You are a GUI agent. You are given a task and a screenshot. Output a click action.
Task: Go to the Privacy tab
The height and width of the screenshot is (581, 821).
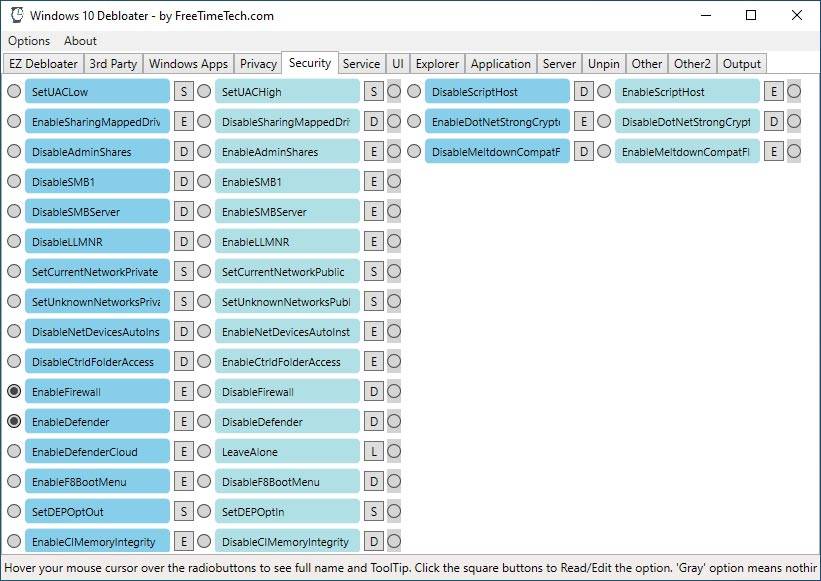click(x=258, y=64)
